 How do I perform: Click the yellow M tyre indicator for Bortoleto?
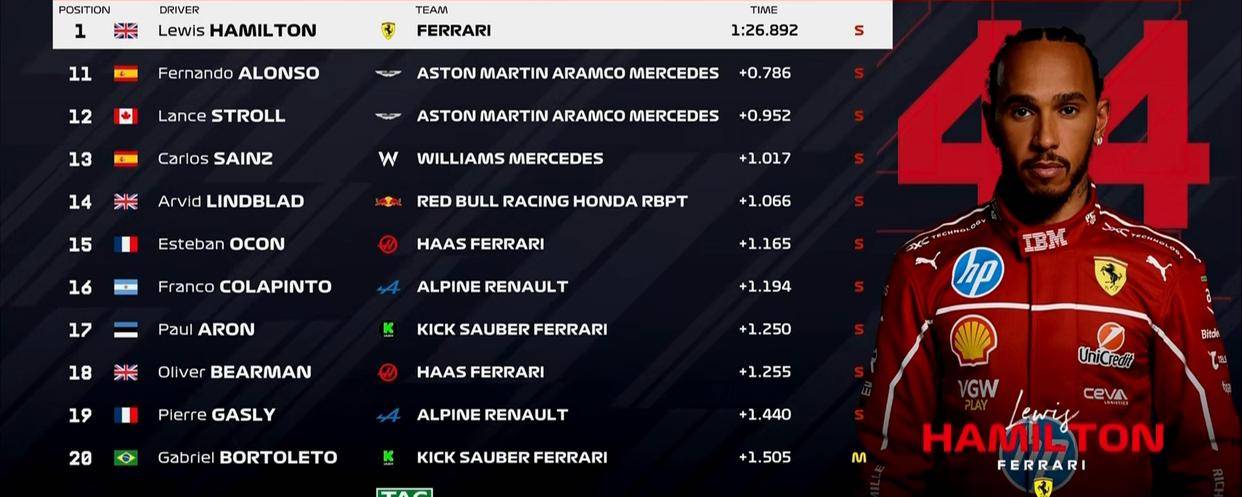[858, 458]
